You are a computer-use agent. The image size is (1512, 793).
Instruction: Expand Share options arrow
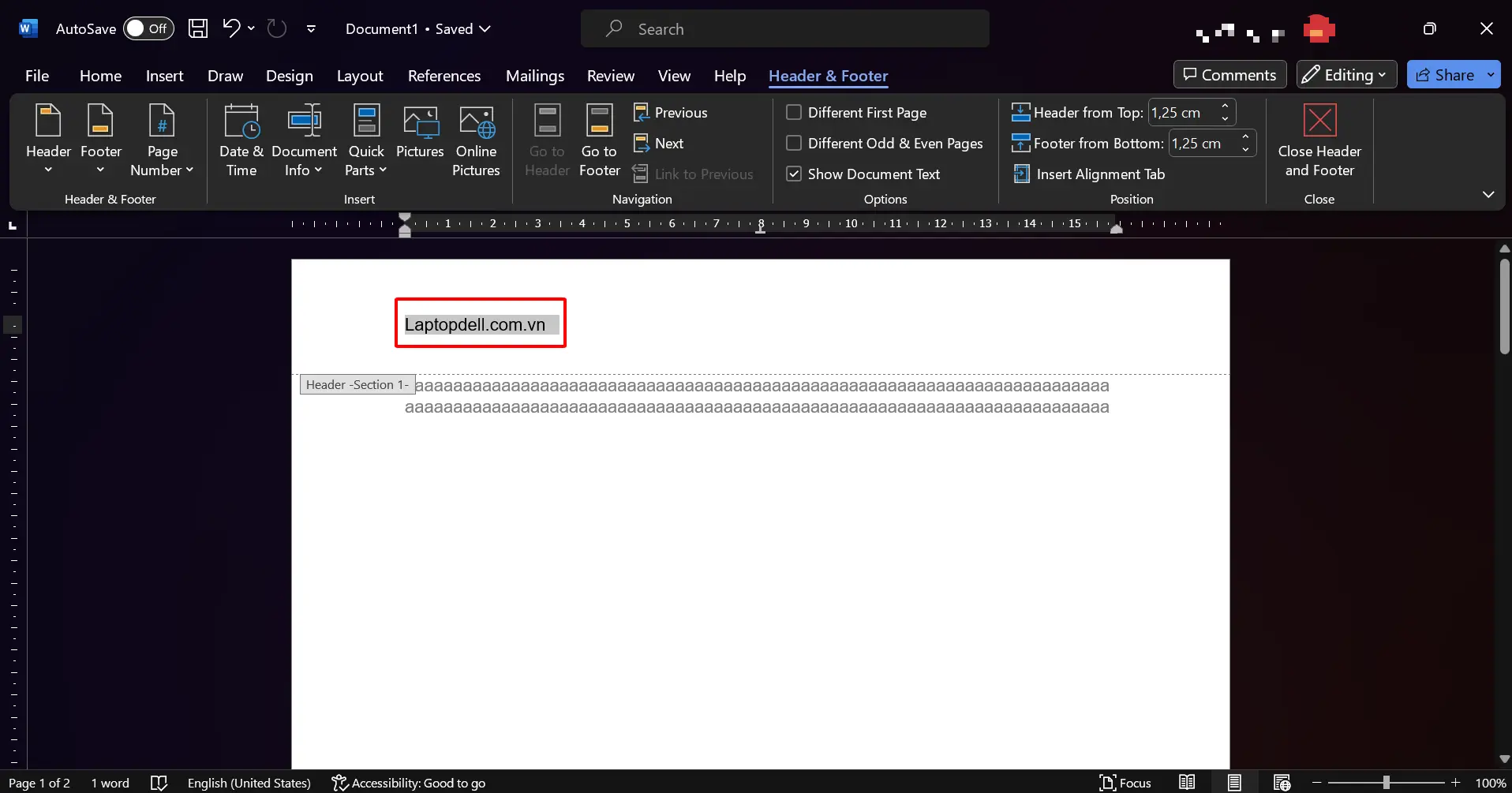point(1491,75)
